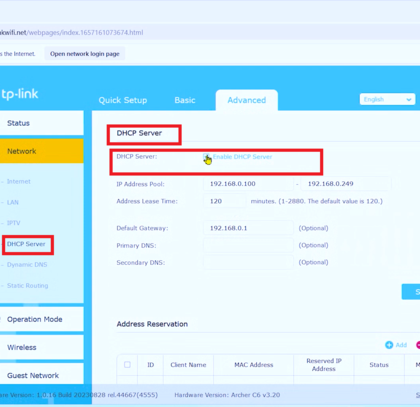Go to Internet settings under Network
Image resolution: width=420 pixels, height=407 pixels.
(x=19, y=181)
